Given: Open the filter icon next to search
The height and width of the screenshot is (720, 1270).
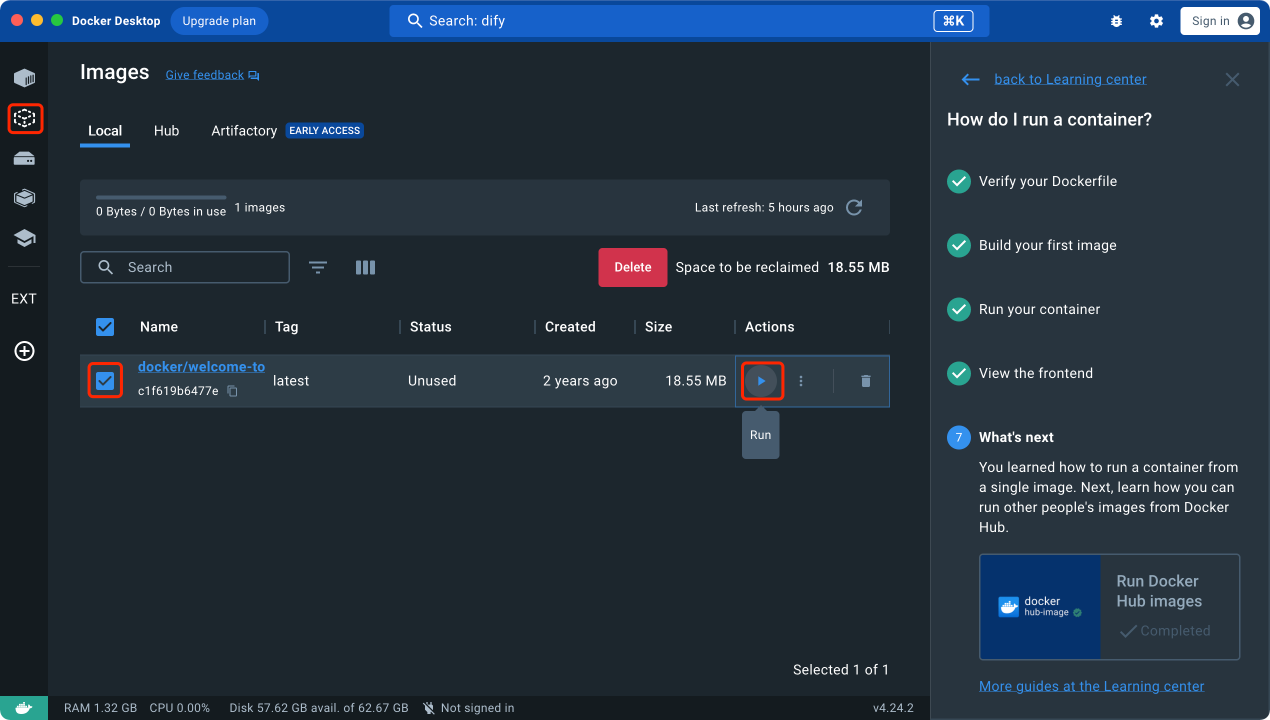Looking at the screenshot, I should point(318,267).
